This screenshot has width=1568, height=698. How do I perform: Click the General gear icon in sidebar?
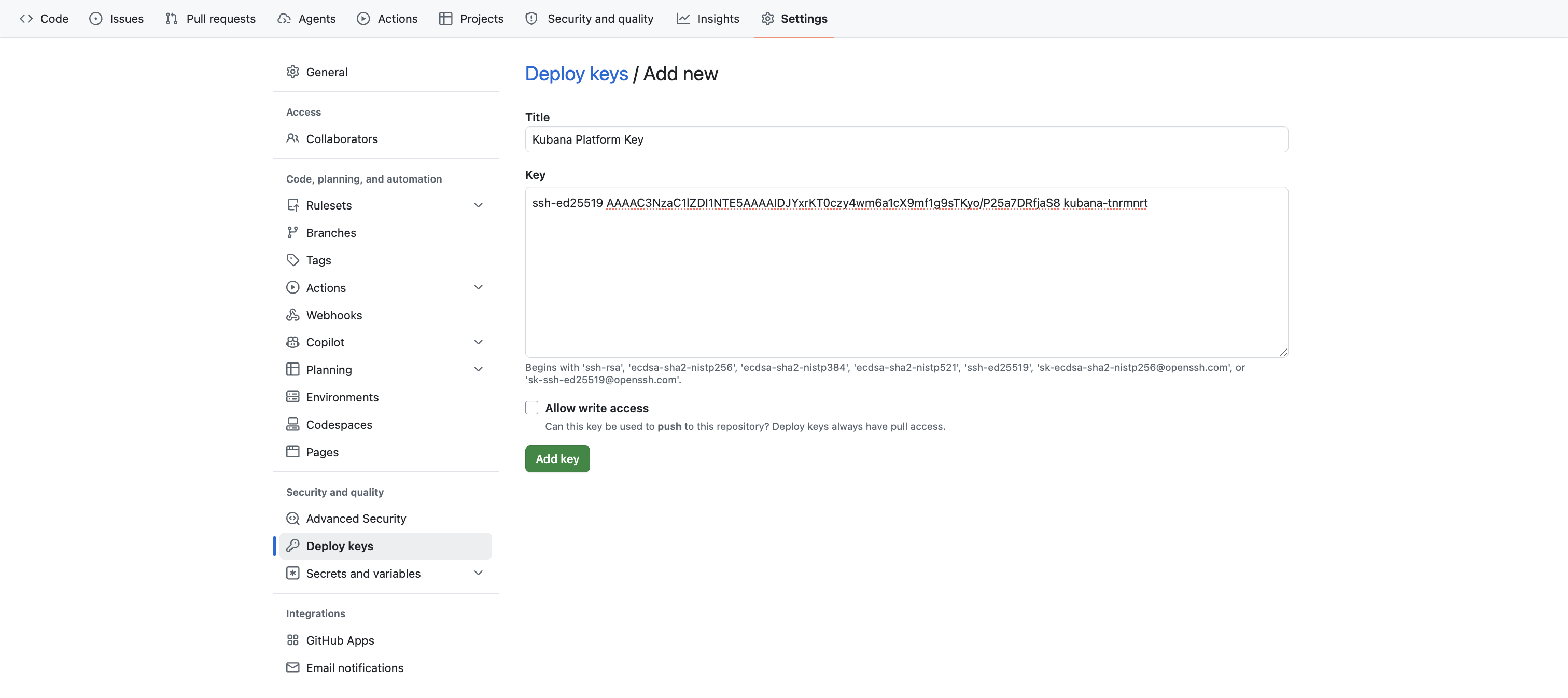point(293,72)
